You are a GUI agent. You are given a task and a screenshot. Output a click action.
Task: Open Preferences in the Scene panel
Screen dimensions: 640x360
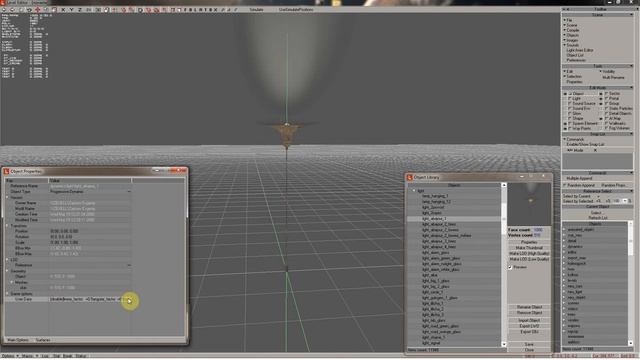pyautogui.click(x=576, y=60)
